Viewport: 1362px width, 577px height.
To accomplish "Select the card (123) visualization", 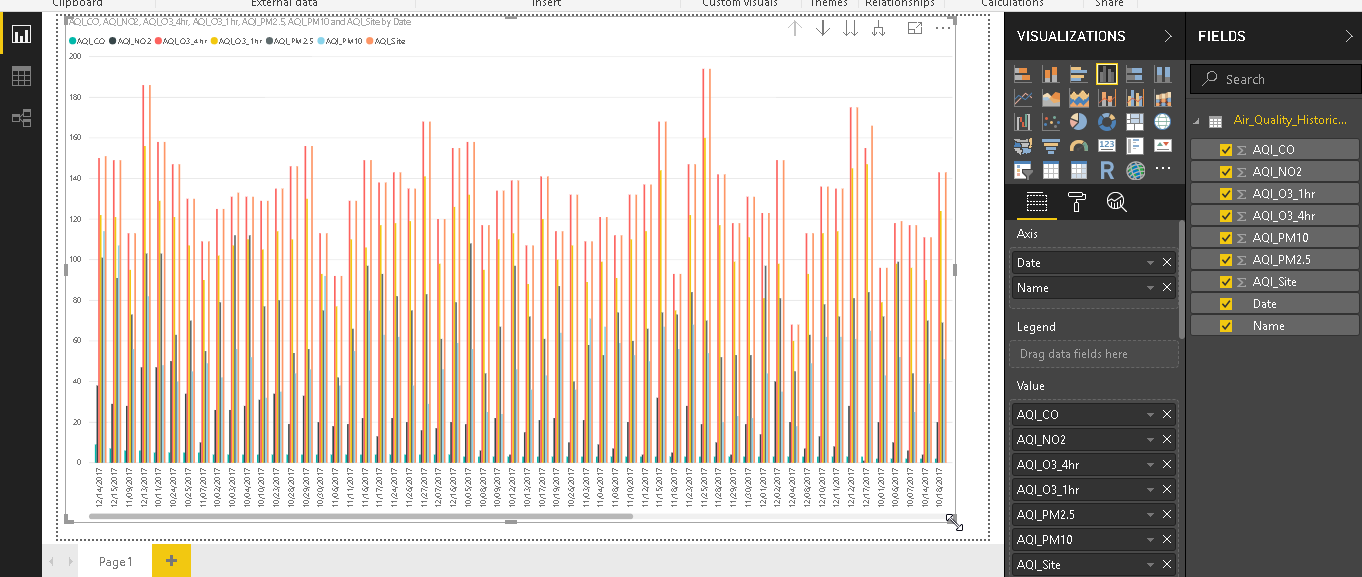I will pos(1106,146).
